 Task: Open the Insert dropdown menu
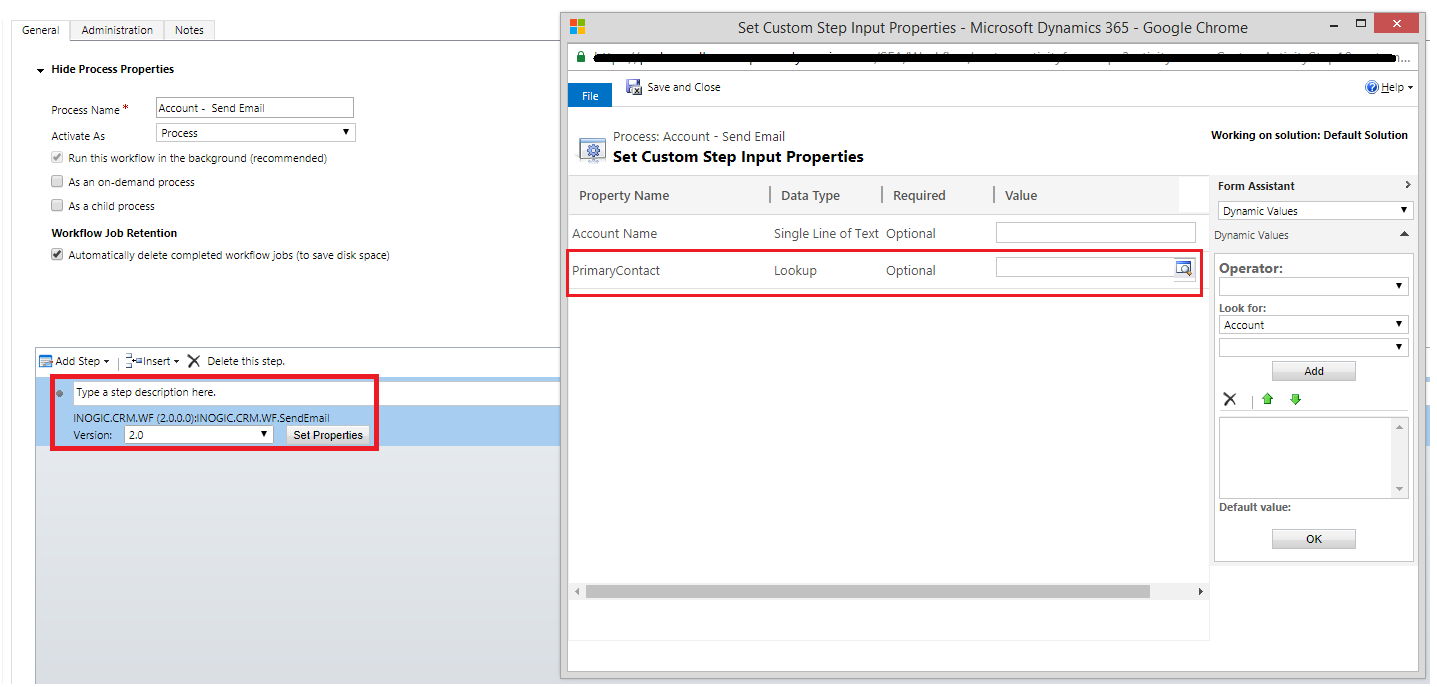[176, 362]
